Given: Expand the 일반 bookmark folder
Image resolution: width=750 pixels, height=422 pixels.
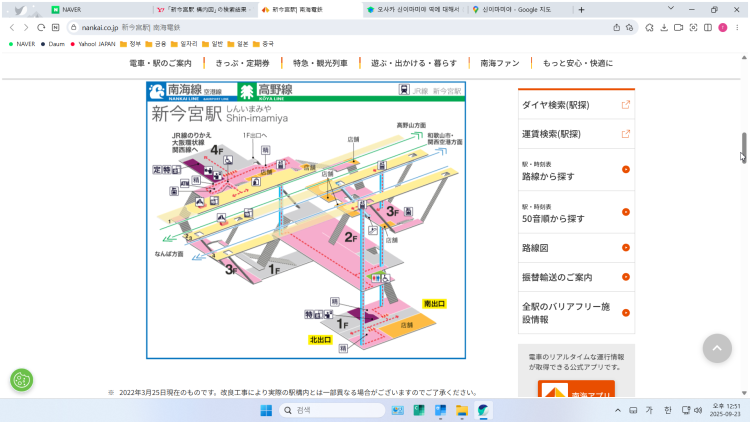Looking at the screenshot, I should coord(213,44).
